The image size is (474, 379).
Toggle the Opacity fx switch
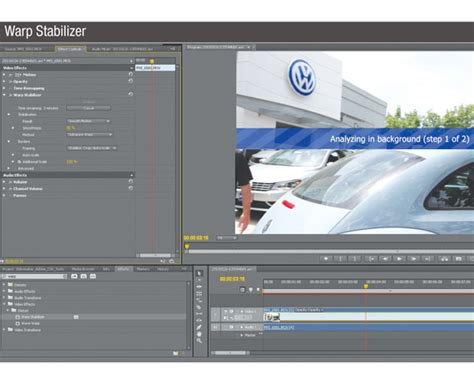pos(11,81)
